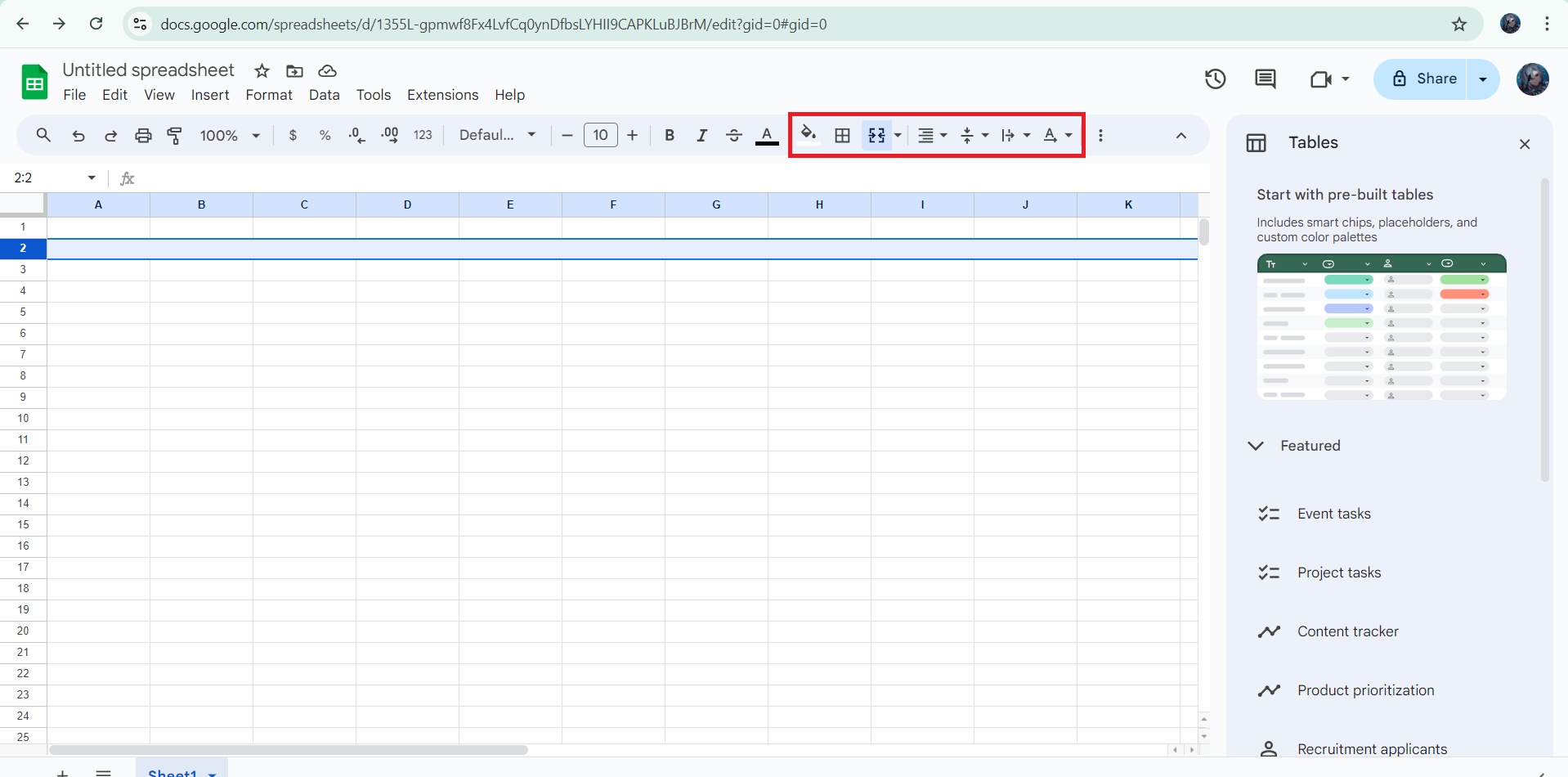
Task: Collapse the Featured section
Action: (x=1256, y=446)
